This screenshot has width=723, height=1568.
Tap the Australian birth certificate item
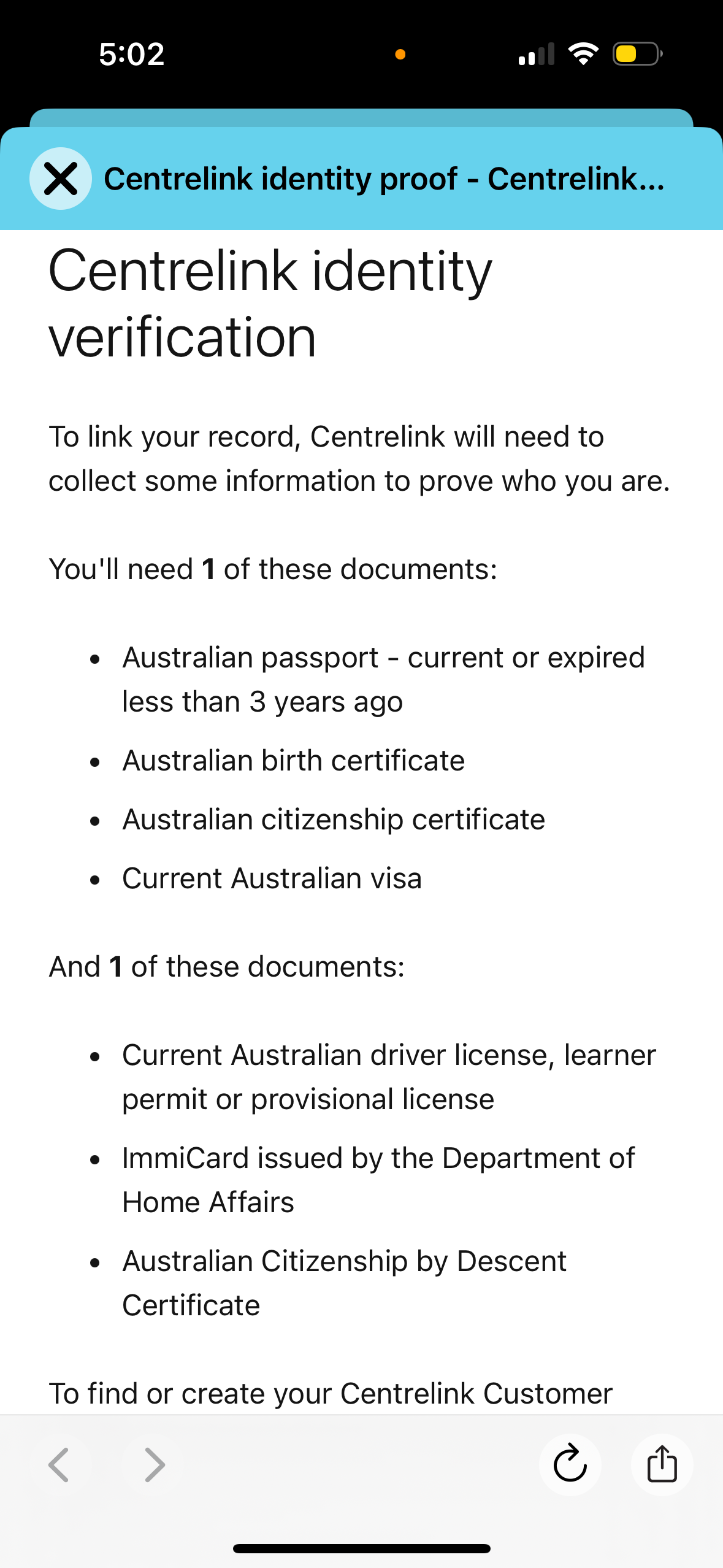294,761
